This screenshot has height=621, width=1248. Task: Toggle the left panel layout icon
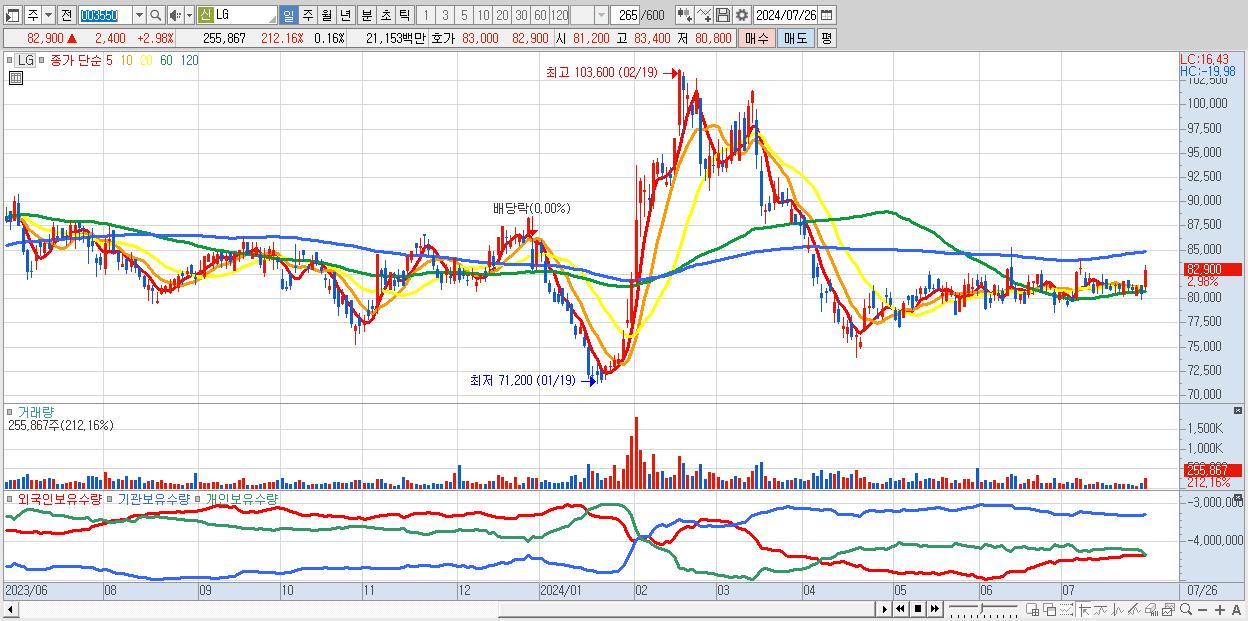[12, 15]
